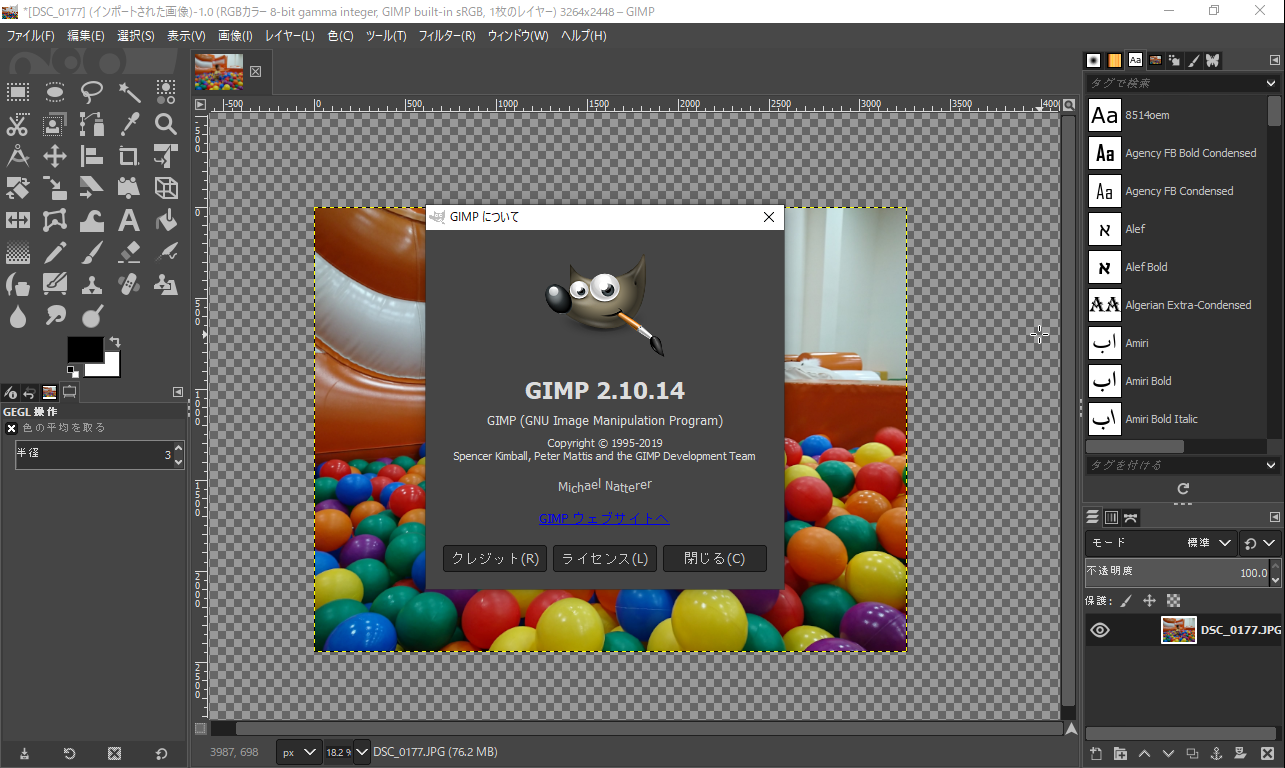The height and width of the screenshot is (768, 1285).
Task: Activate the Paths tool
Action: point(91,124)
